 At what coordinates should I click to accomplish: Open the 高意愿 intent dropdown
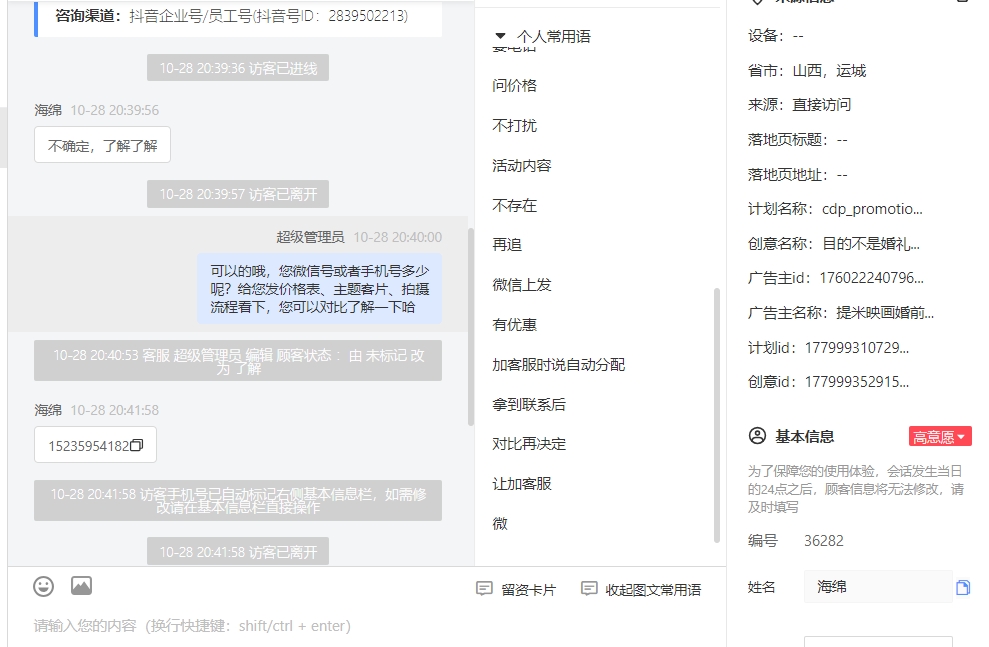[x=940, y=436]
